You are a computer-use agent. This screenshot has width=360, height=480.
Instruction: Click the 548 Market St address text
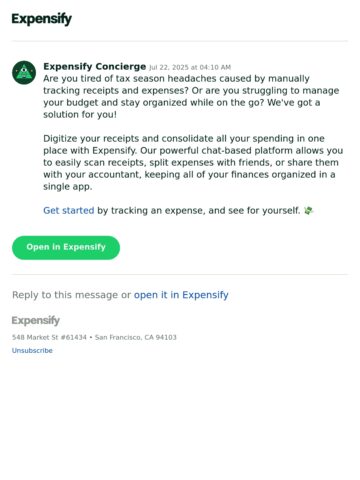click(x=49, y=337)
